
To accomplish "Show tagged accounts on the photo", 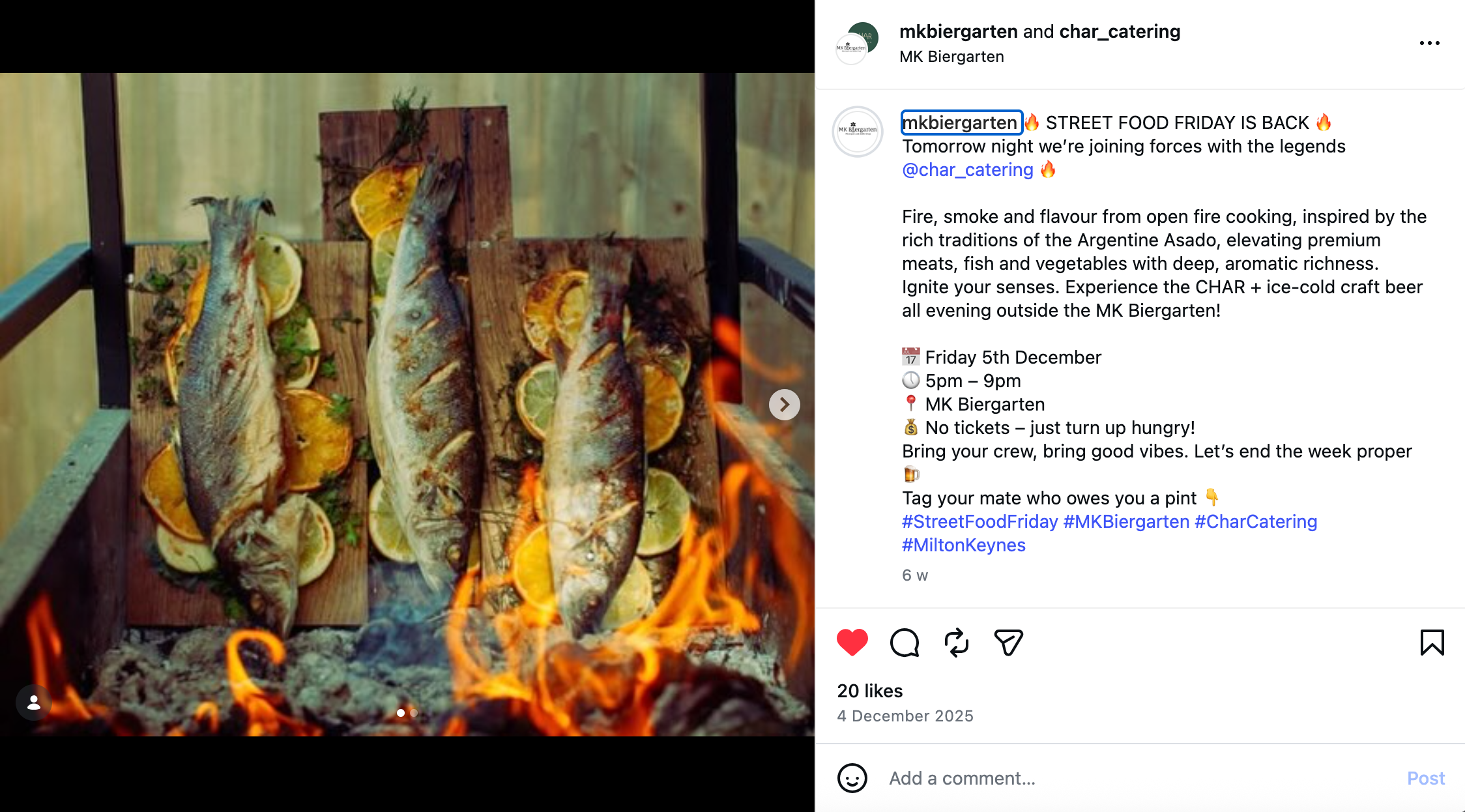I will click(33, 703).
